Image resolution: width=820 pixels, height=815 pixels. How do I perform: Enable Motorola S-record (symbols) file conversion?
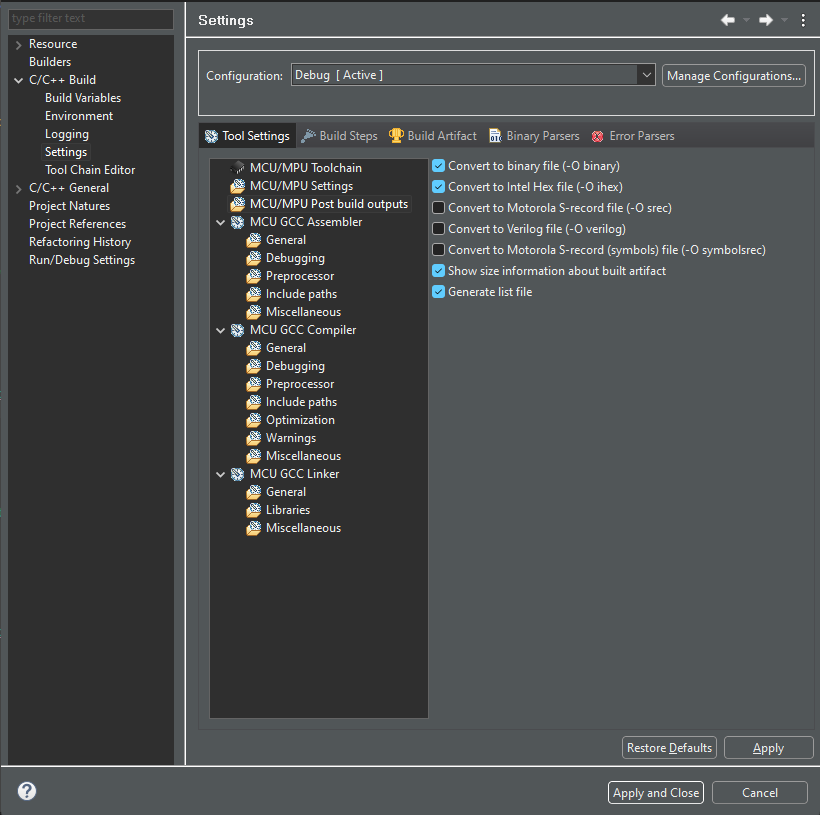pos(438,250)
